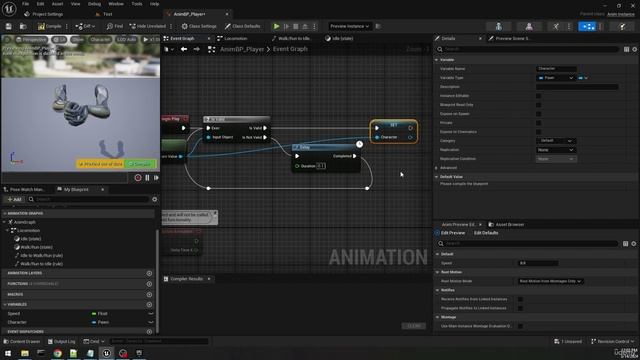Toggle the Private checkbox
The width and height of the screenshot is (640, 360).
tap(538, 123)
